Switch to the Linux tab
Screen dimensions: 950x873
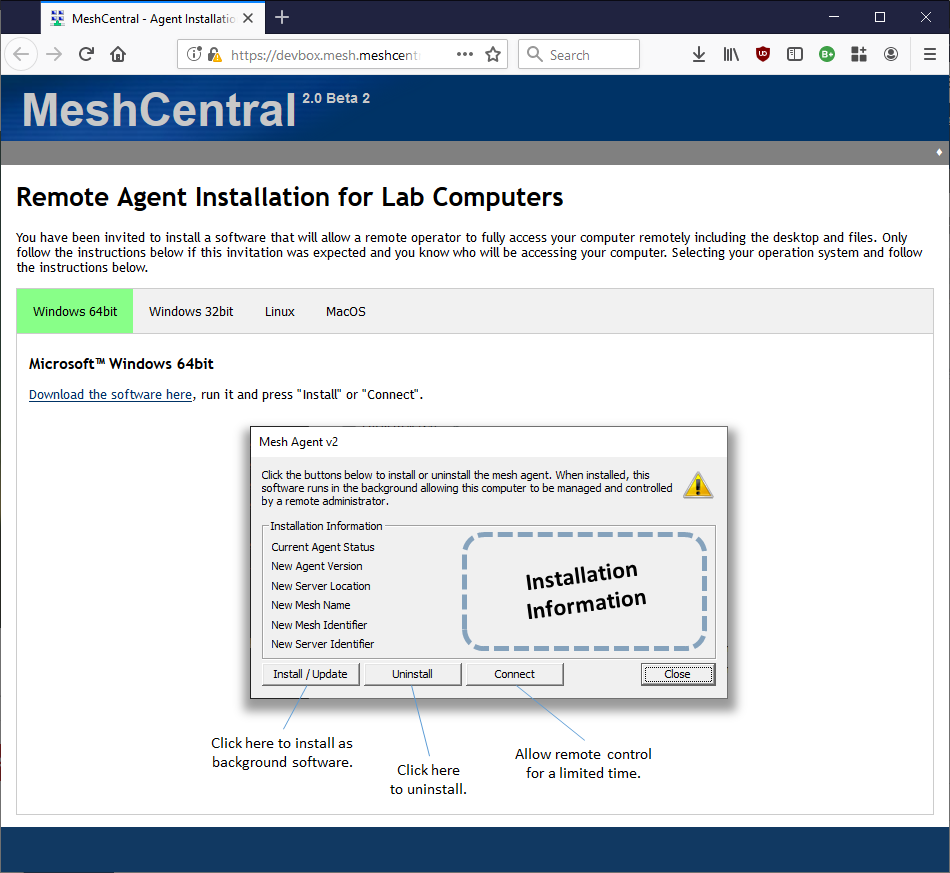[279, 311]
